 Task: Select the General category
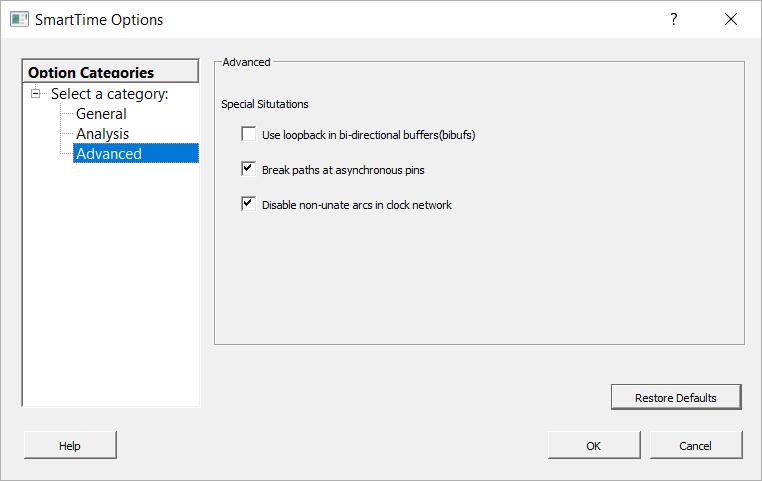[101, 114]
